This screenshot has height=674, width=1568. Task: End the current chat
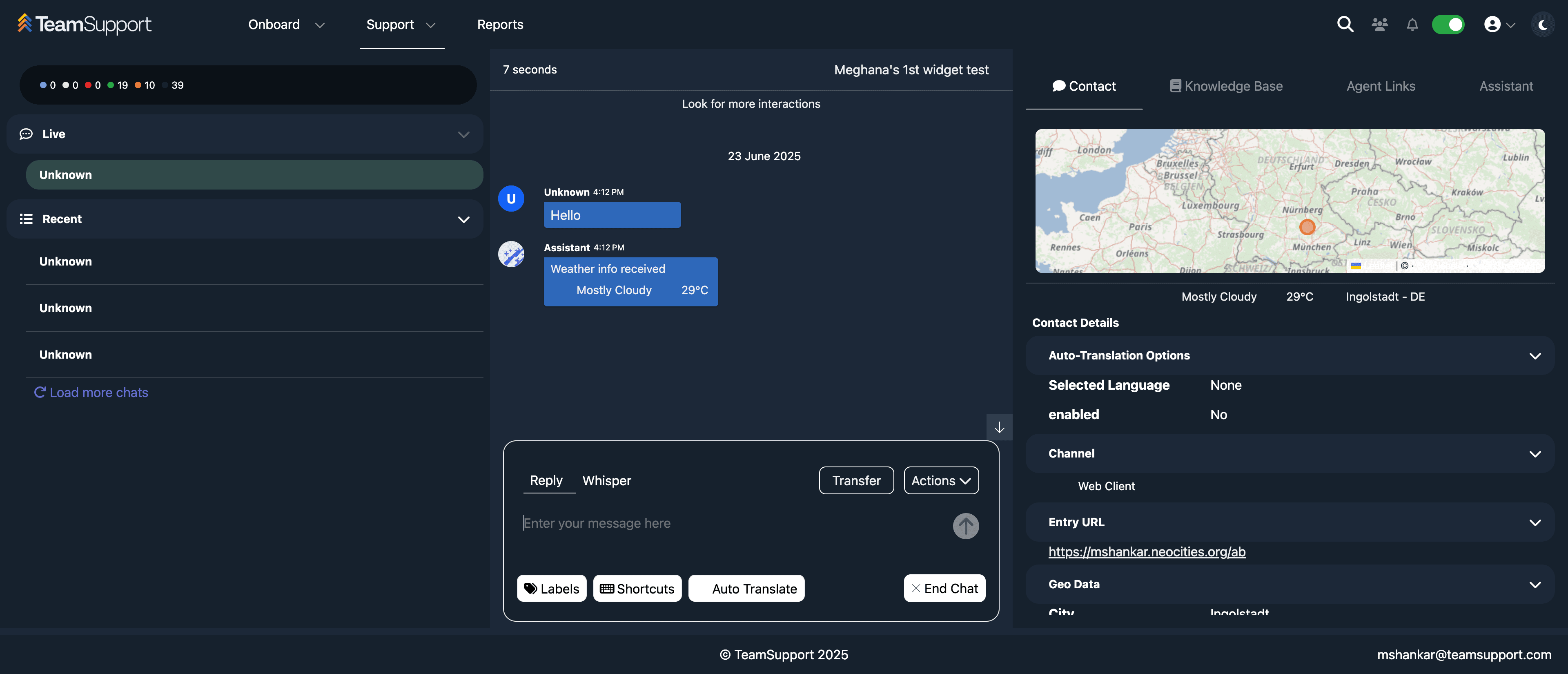944,588
